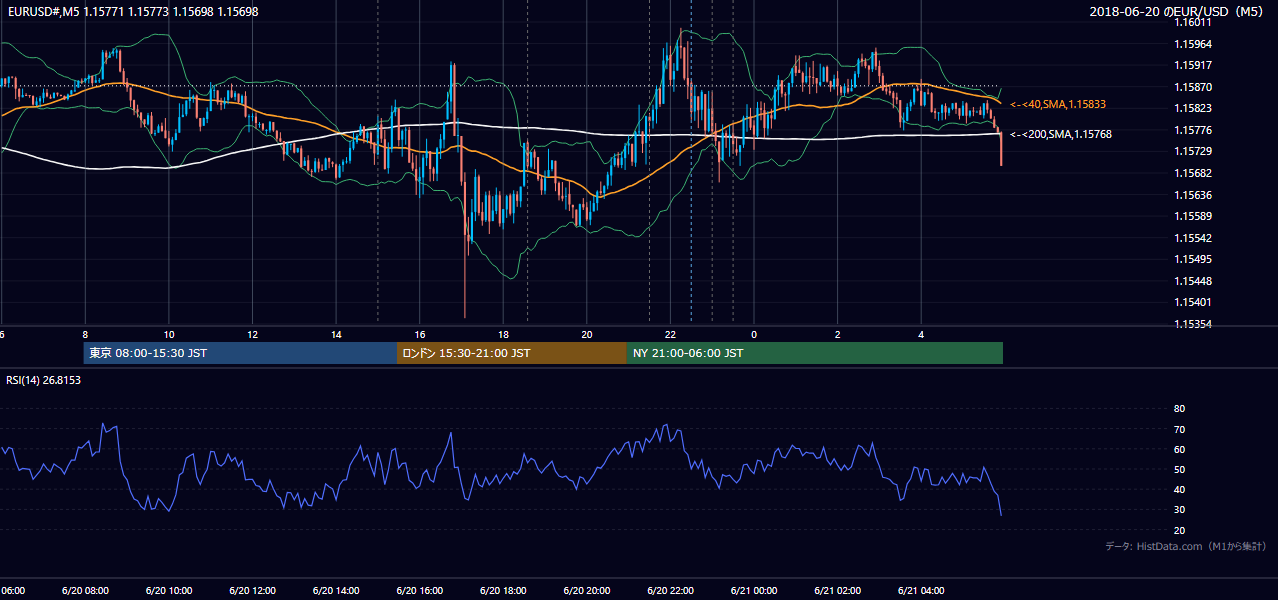
Task: Click the 6/20 20:00 date axis label
Action: point(586,591)
